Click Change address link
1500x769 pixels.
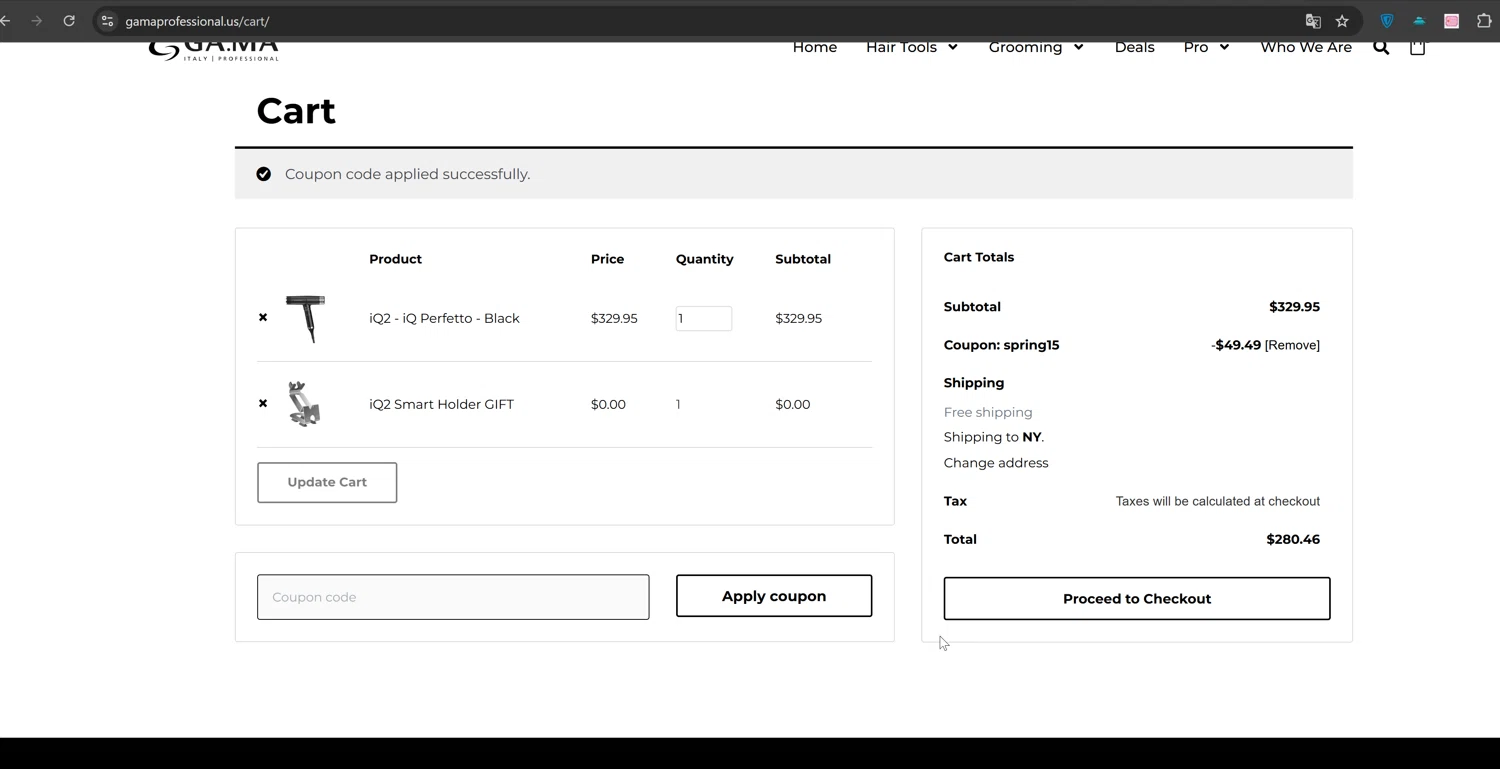996,463
